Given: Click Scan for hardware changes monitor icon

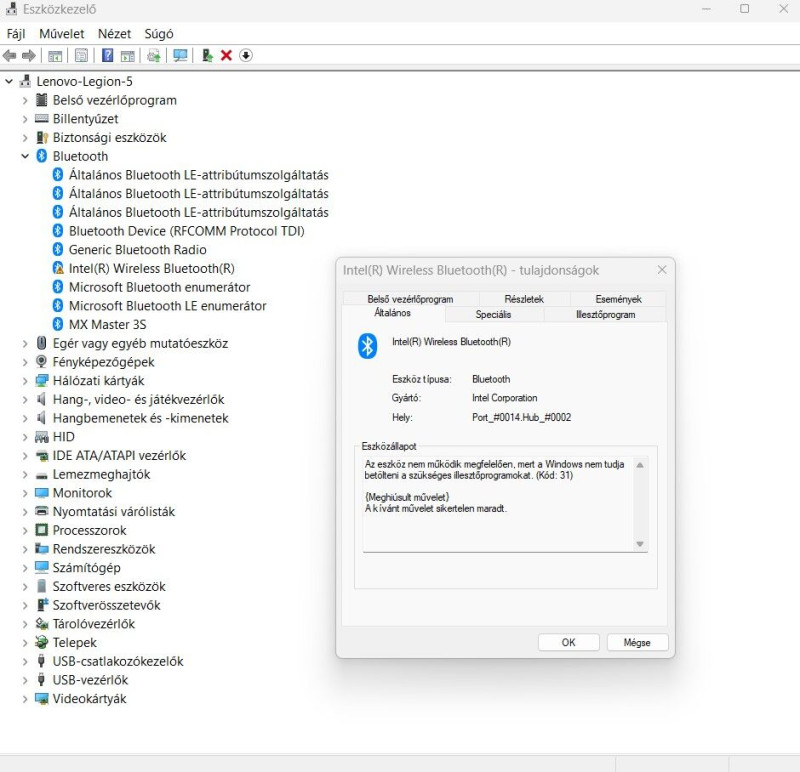Looking at the screenshot, I should [180, 55].
